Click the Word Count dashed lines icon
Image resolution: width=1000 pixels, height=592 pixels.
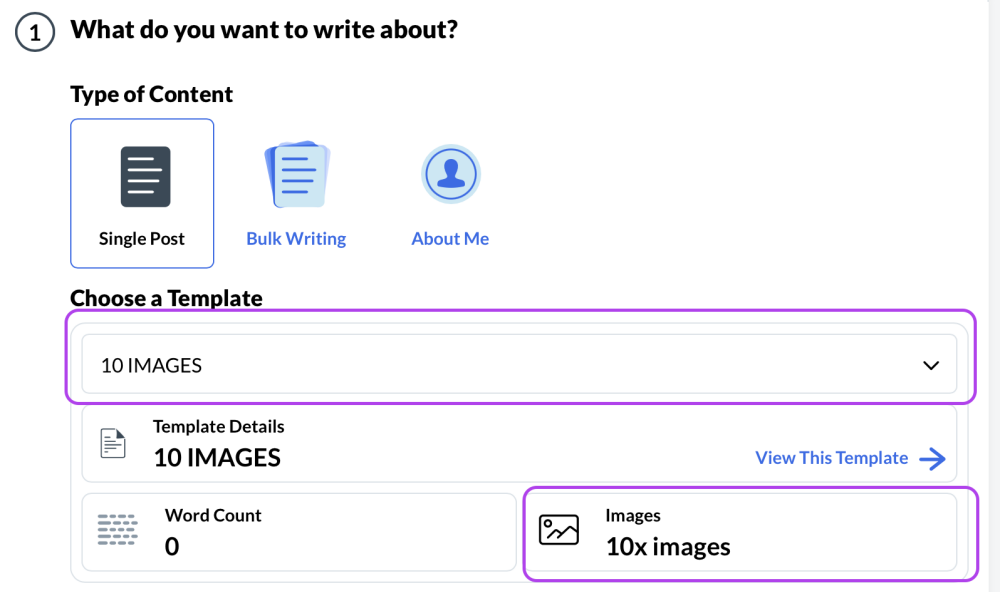point(118,530)
